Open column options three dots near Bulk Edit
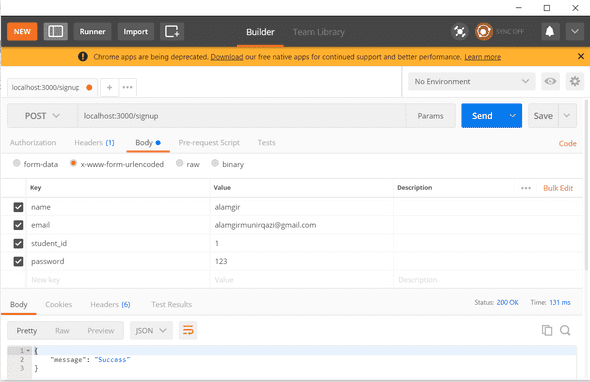The width and height of the screenshot is (590, 382). [x=526, y=188]
